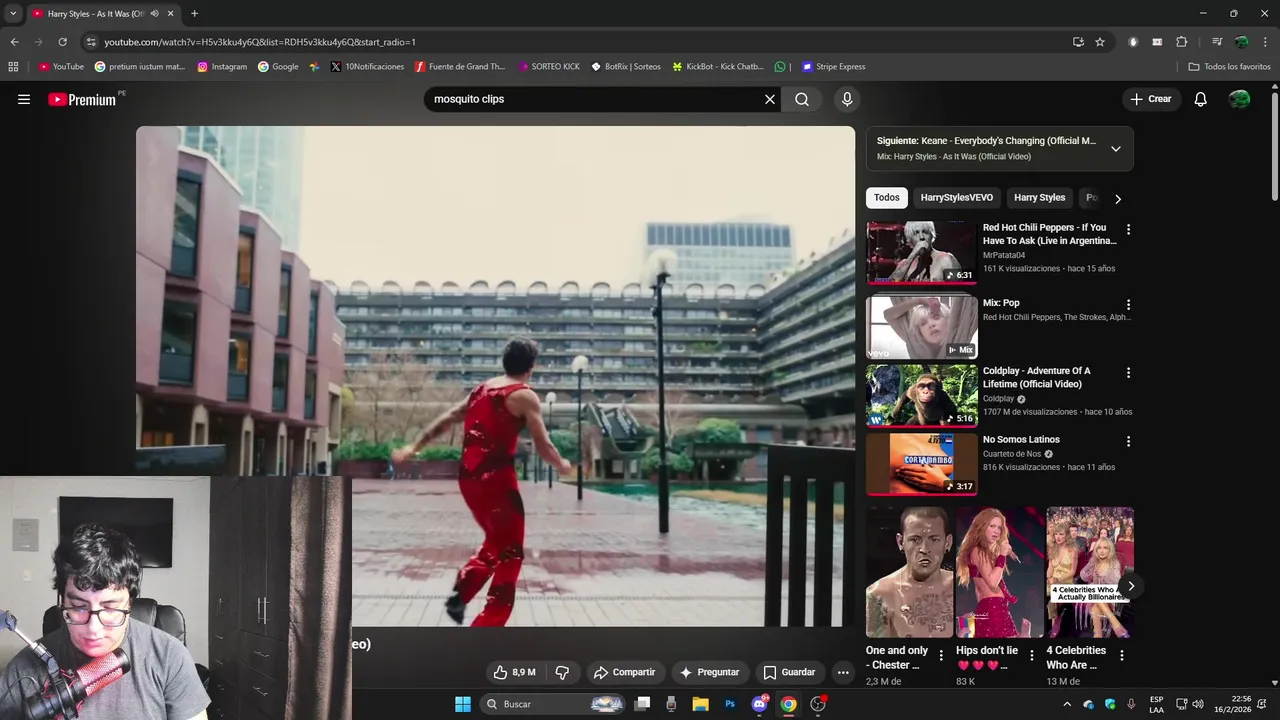
Task: Open options for 'Hips don't lie' Short
Action: coord(1032,656)
